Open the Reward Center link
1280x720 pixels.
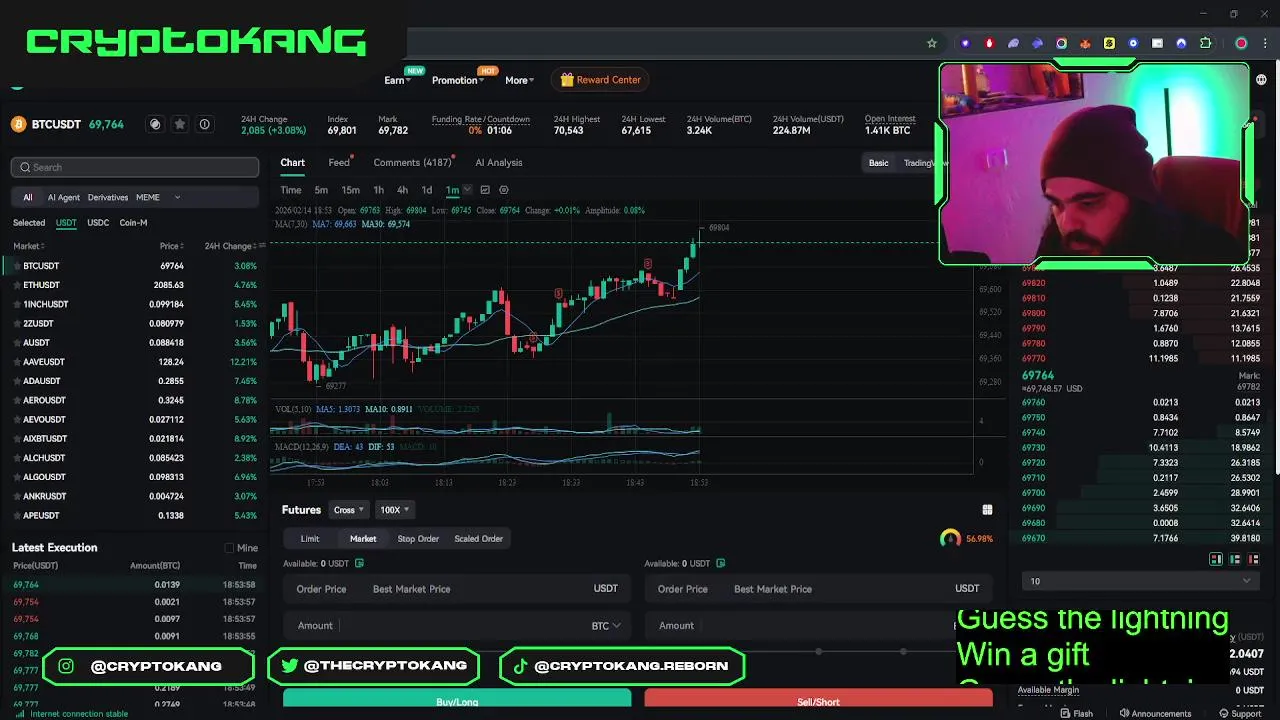tap(601, 80)
